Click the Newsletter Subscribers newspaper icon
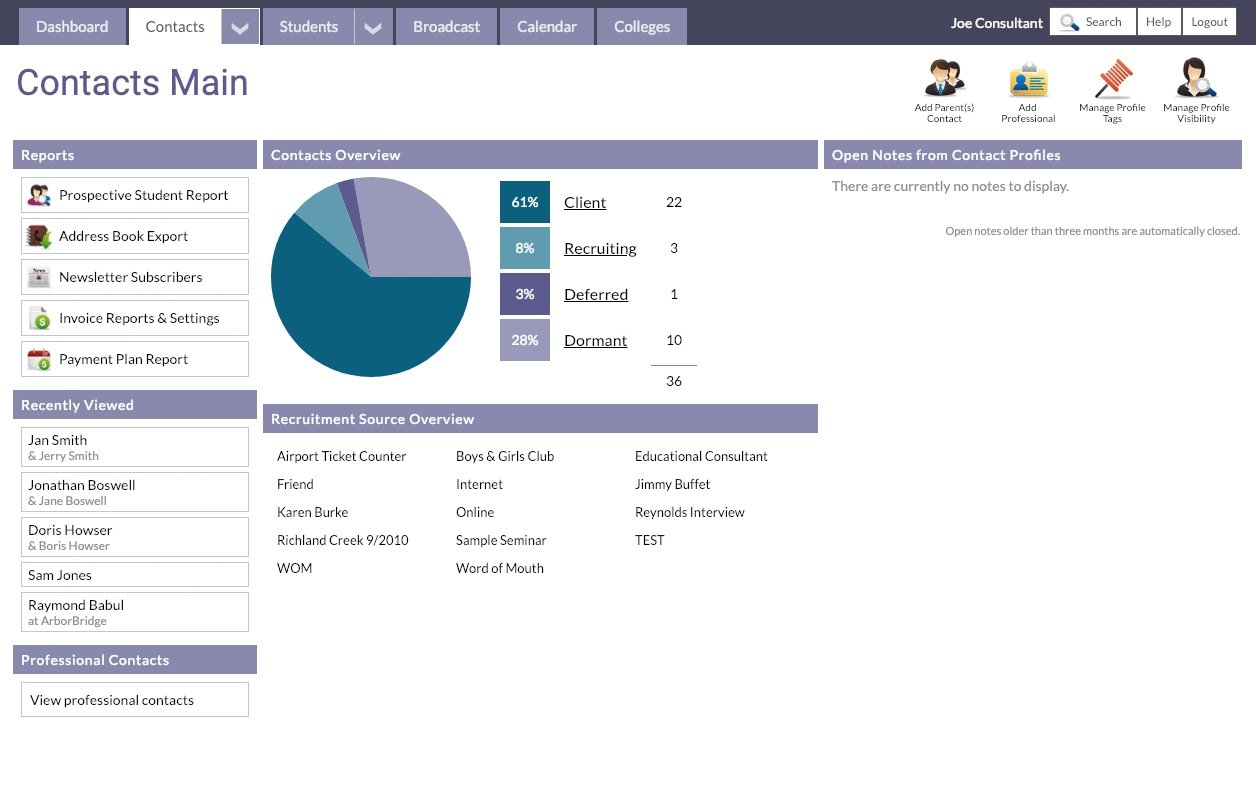 point(39,277)
